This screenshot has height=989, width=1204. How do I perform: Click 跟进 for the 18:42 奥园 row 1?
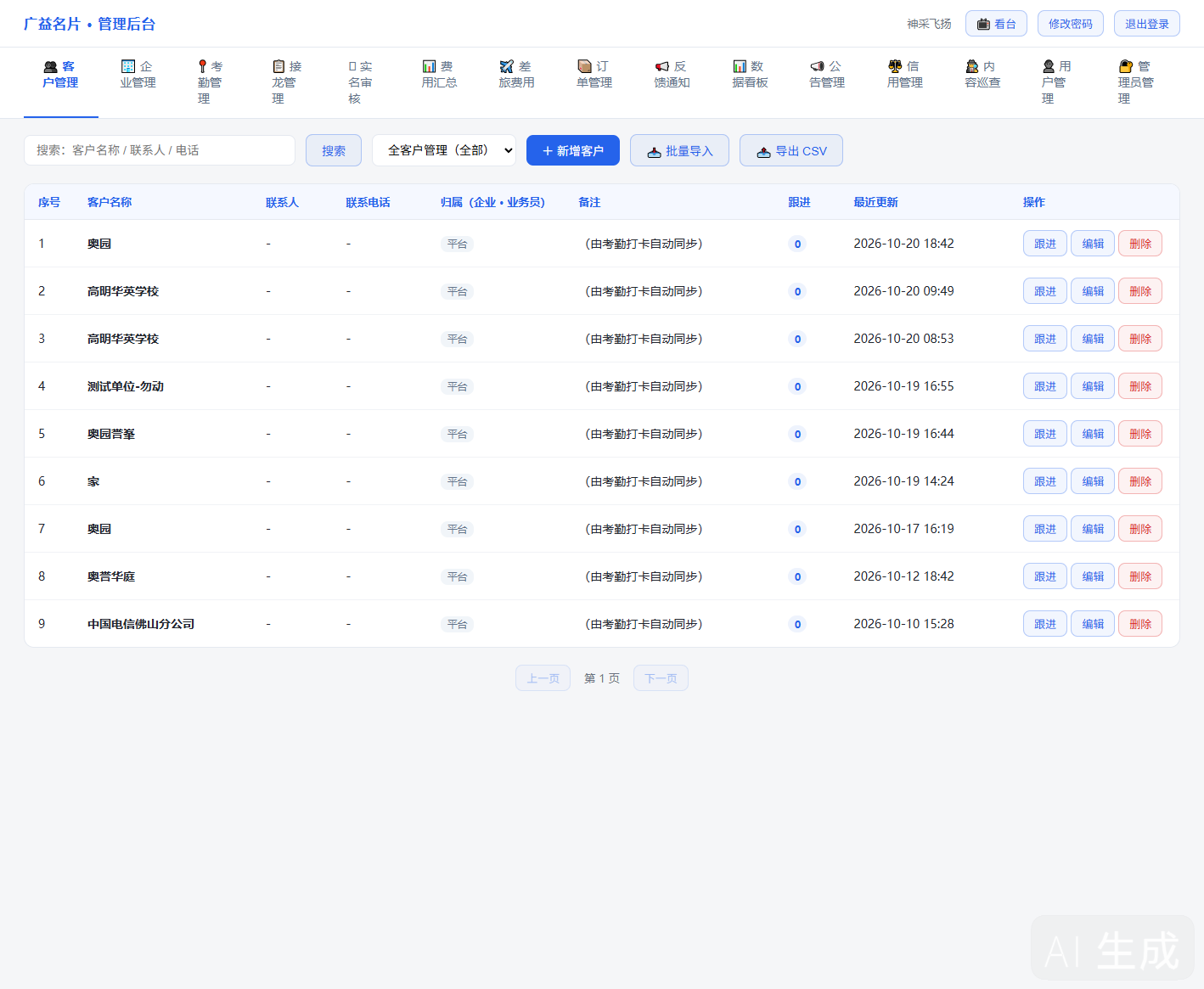click(1045, 244)
